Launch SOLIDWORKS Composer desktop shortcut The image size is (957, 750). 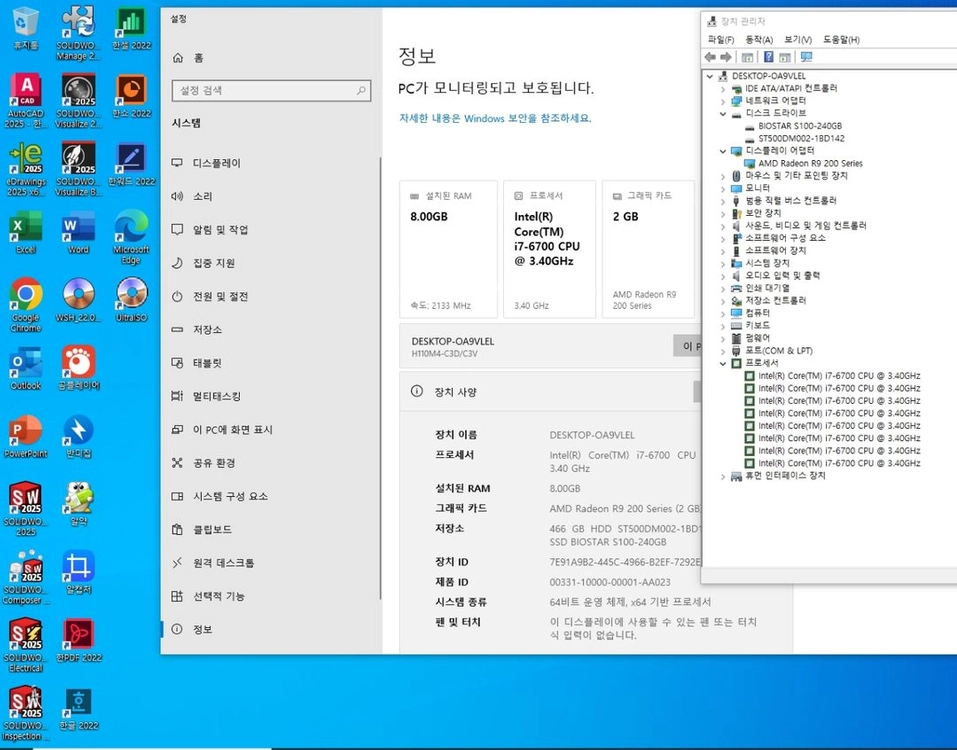[x=26, y=577]
